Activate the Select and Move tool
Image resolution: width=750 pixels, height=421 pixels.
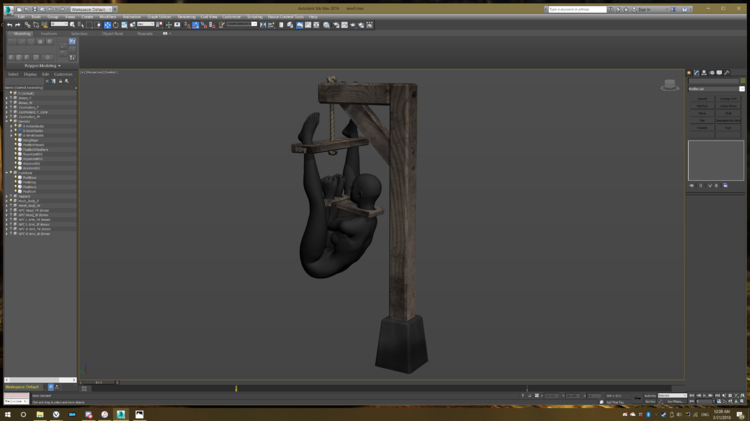(x=107, y=25)
